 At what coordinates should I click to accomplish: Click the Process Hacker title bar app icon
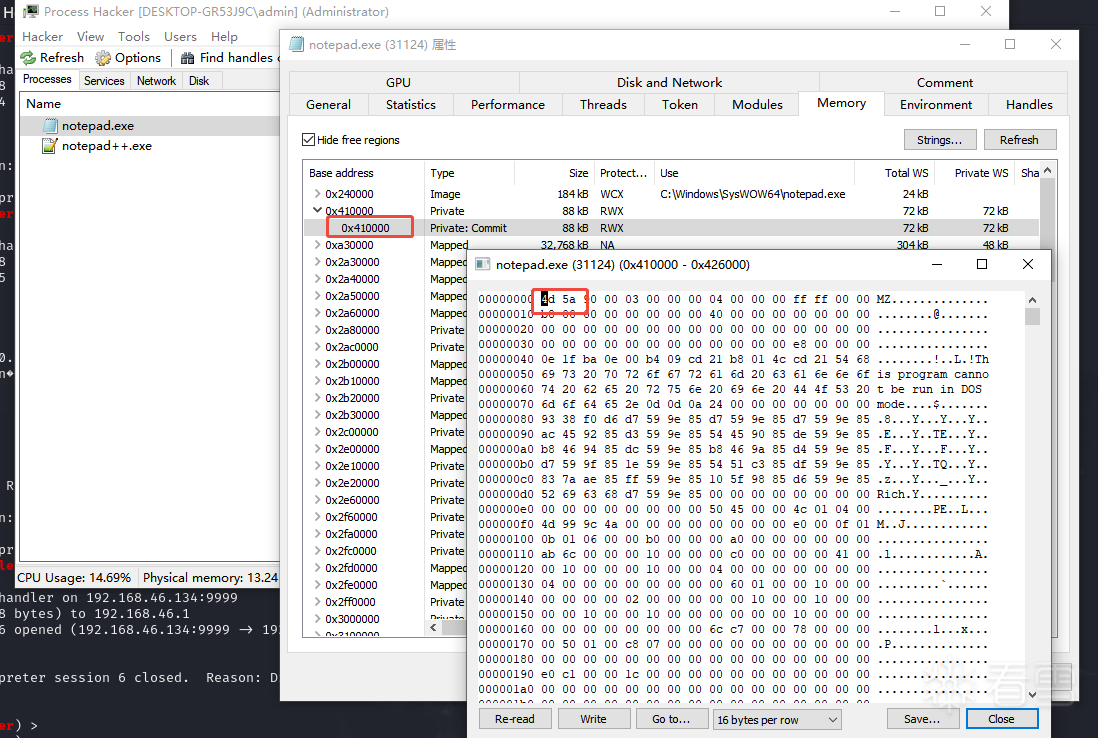tap(32, 12)
